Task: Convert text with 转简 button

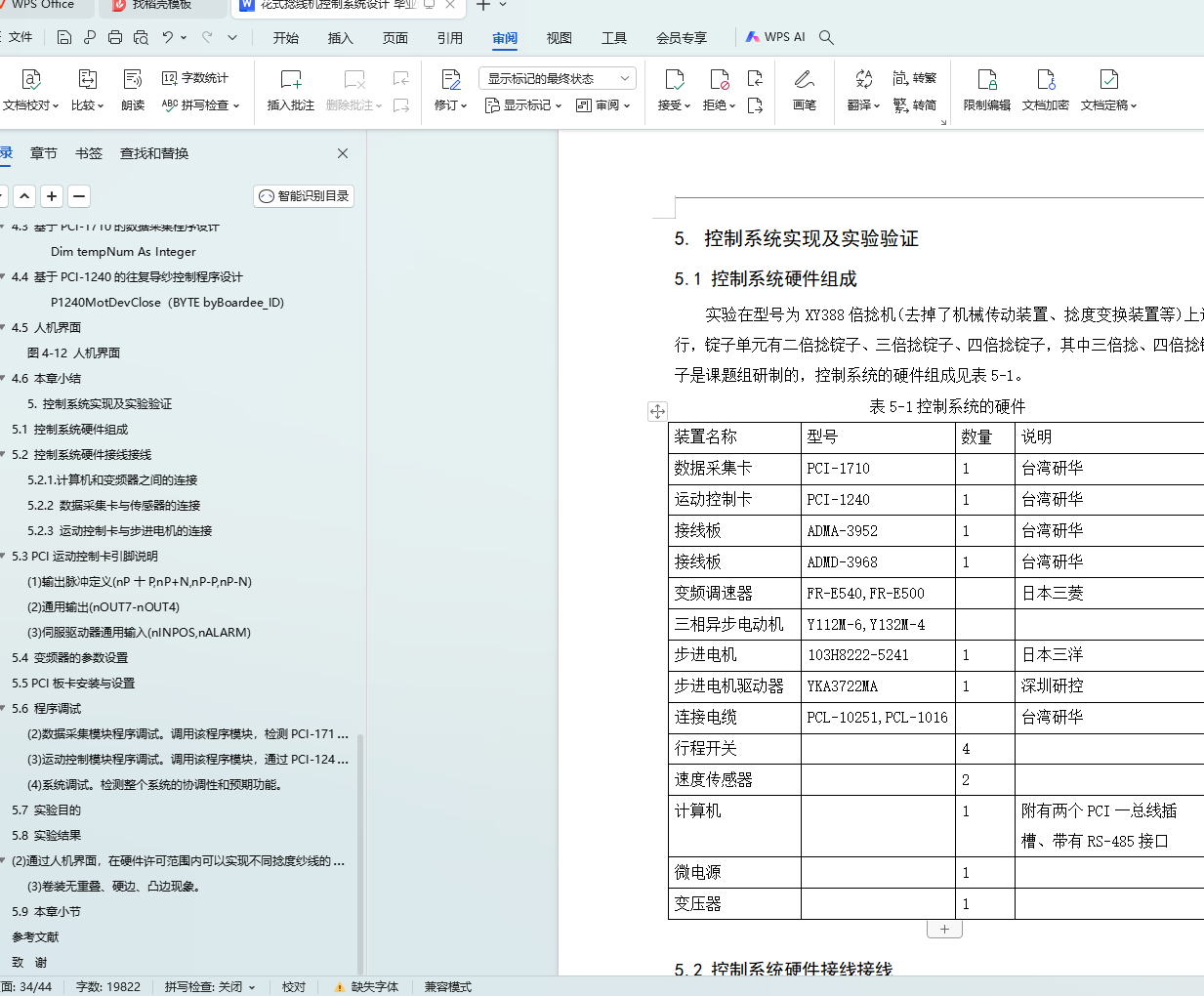Action: click(x=915, y=105)
